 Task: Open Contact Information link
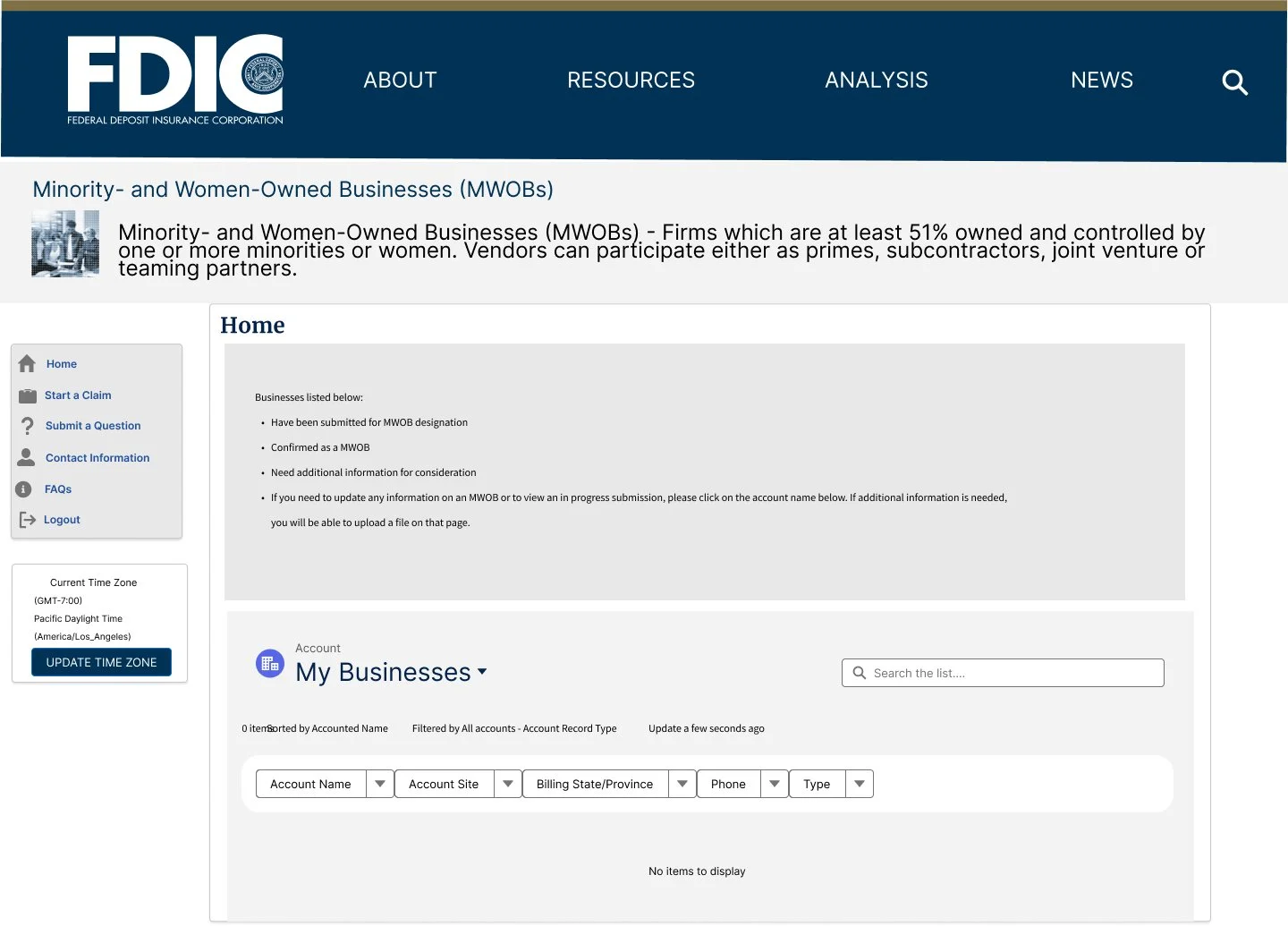click(x=97, y=458)
